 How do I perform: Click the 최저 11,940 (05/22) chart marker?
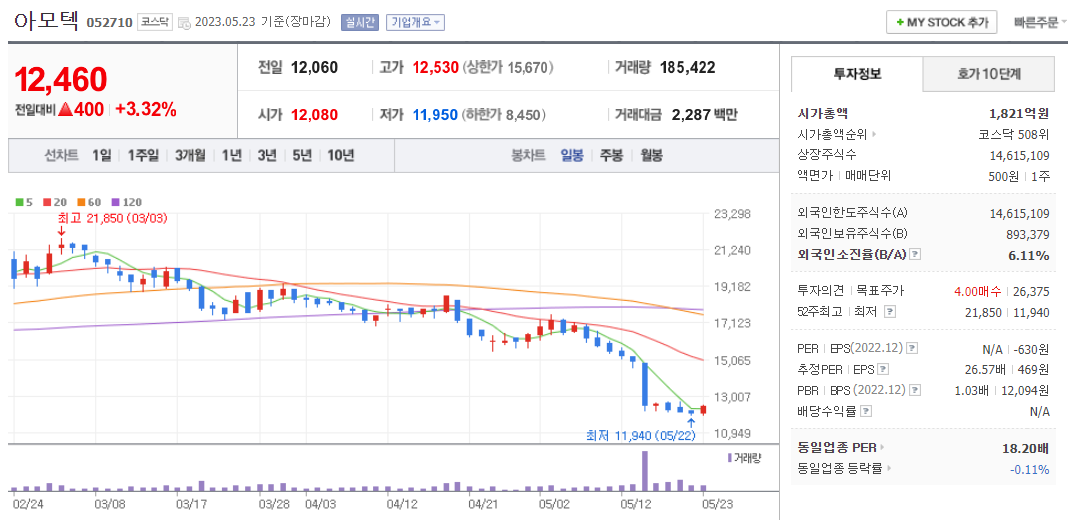[640, 434]
